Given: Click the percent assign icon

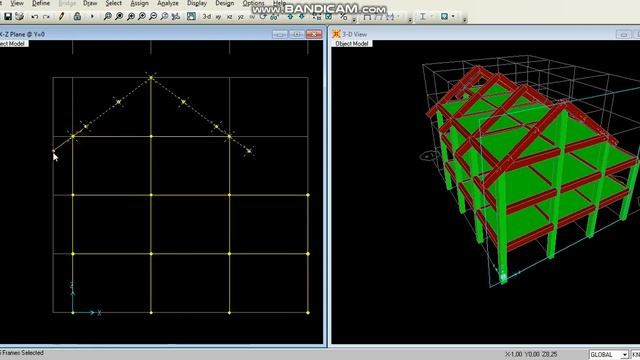Looking at the screenshot, I should [x=343, y=17].
